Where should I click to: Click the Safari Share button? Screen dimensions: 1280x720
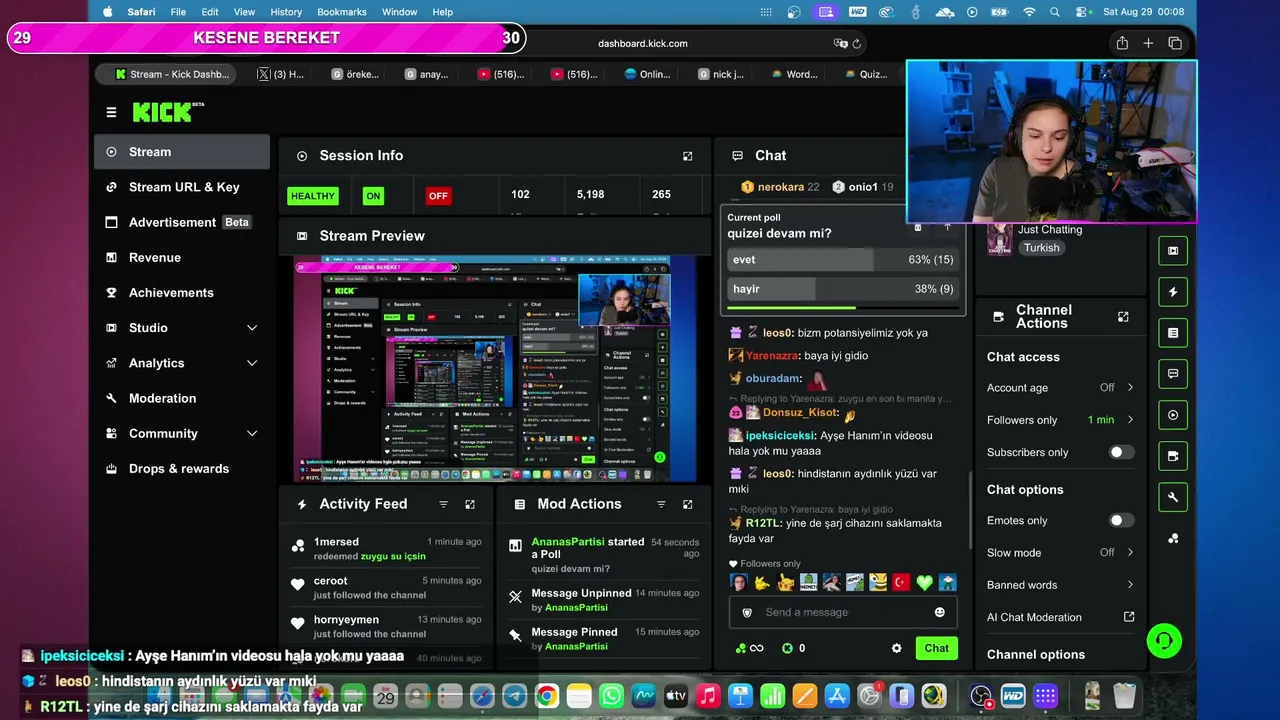coord(1122,43)
